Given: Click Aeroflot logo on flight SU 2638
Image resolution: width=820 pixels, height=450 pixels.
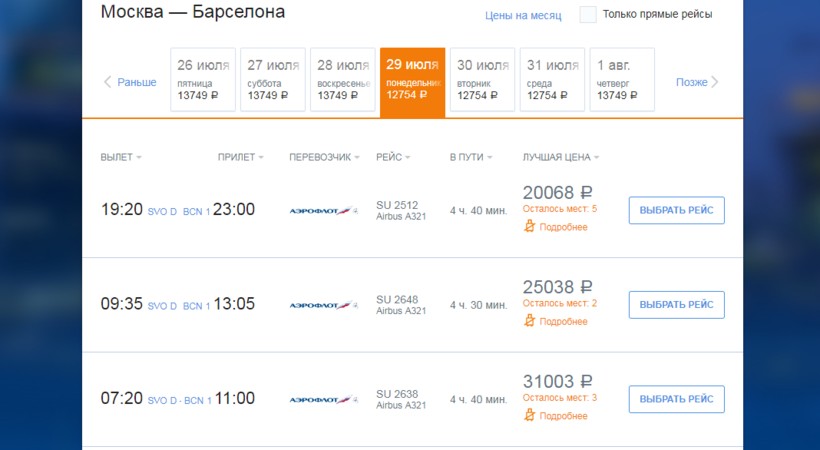Looking at the screenshot, I should 323,399.
